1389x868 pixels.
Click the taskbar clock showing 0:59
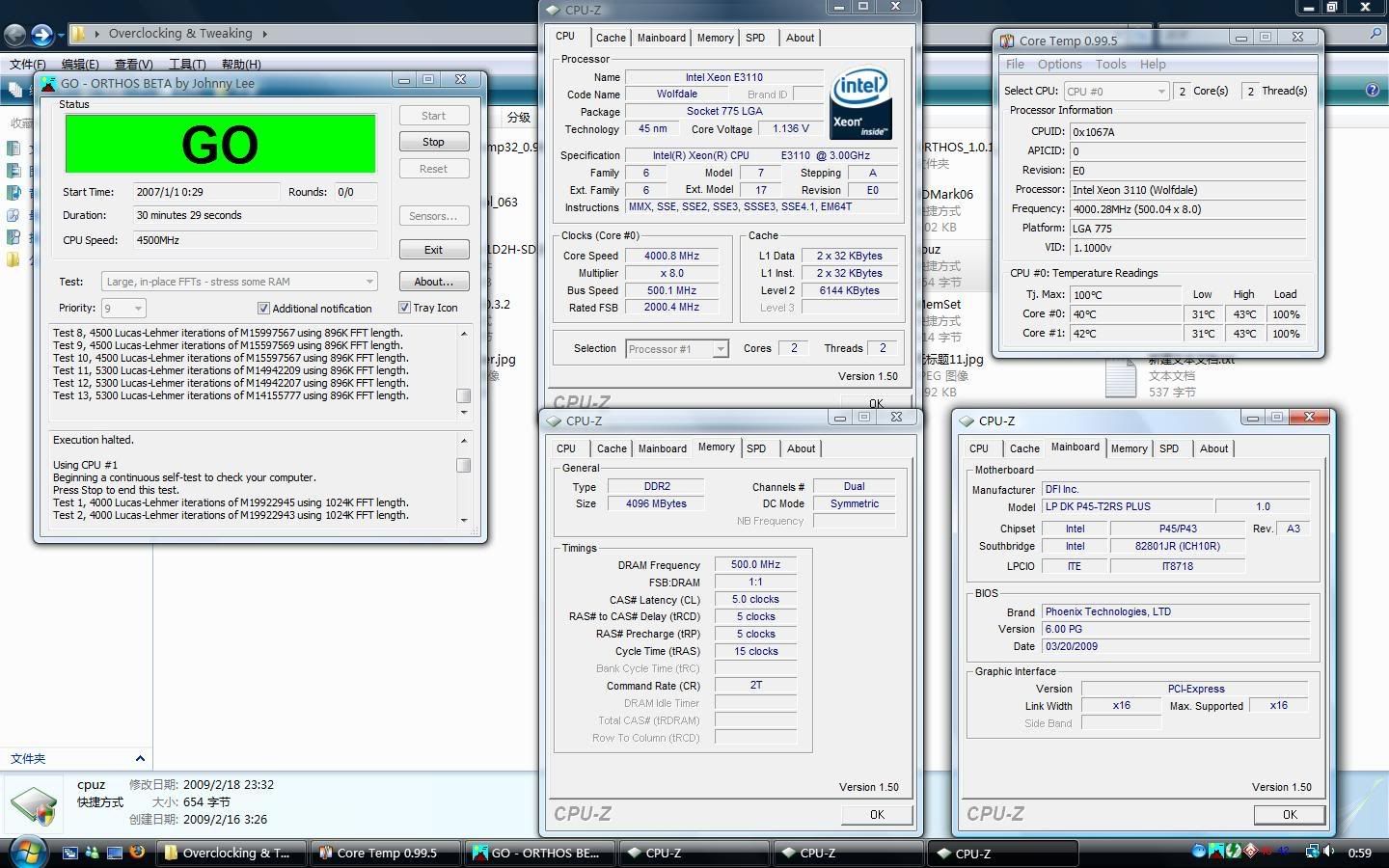(x=1360, y=853)
